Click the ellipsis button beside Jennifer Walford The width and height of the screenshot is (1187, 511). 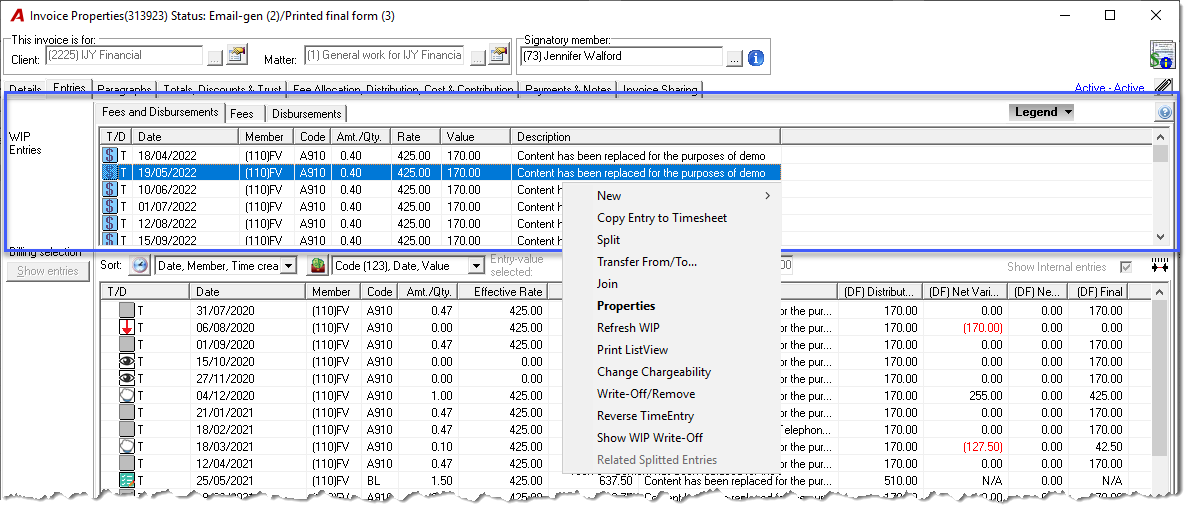[x=734, y=58]
